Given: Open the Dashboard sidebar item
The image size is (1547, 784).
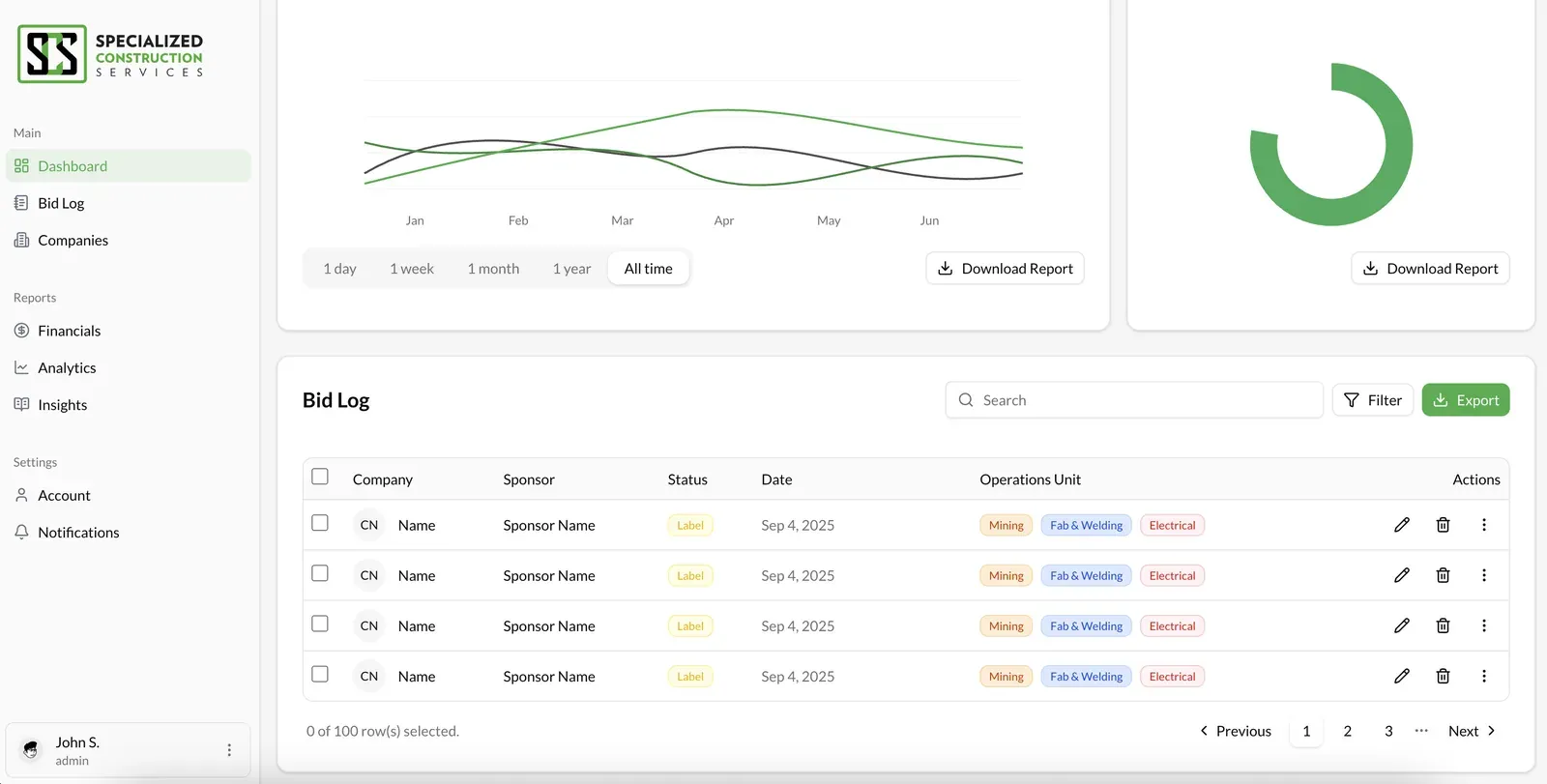Looking at the screenshot, I should click(128, 166).
